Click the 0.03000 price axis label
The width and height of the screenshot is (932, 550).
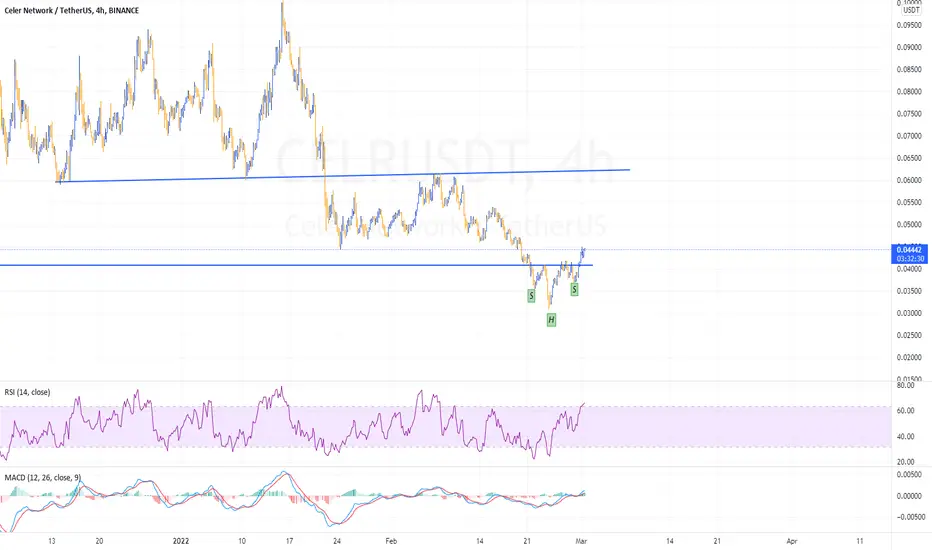pyautogui.click(x=909, y=313)
